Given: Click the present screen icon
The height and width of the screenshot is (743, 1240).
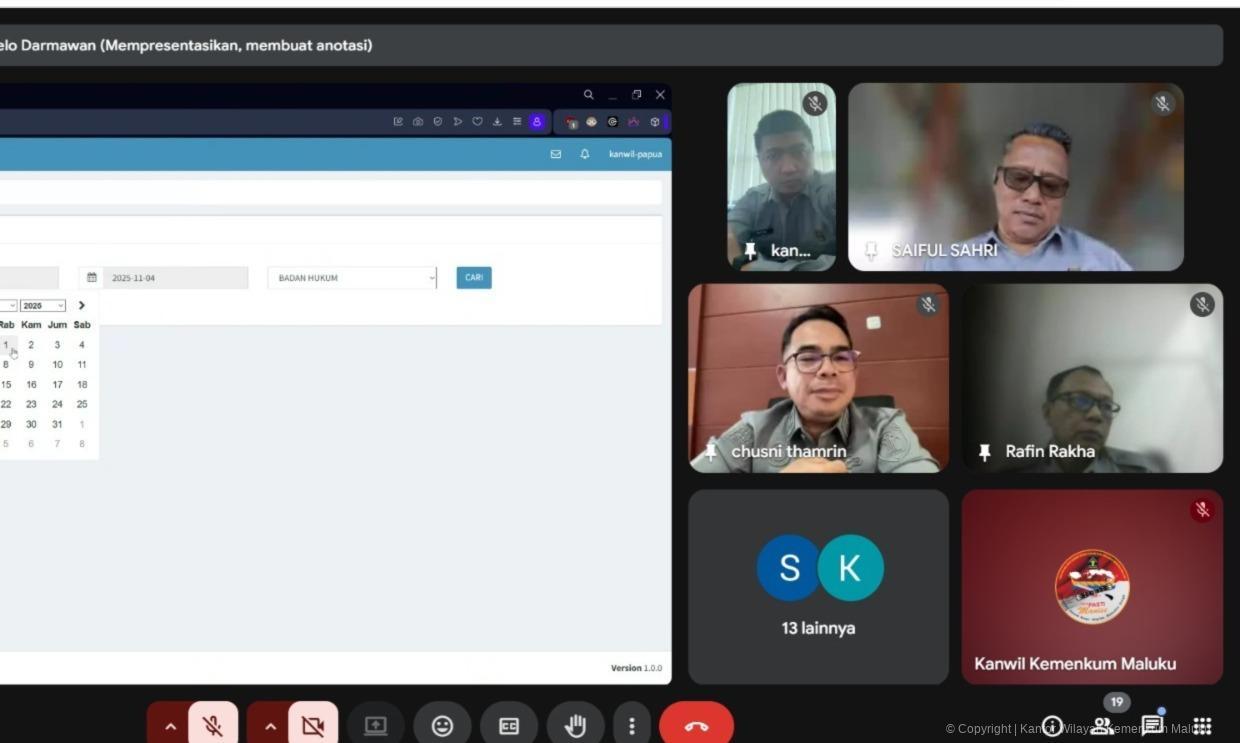Looking at the screenshot, I should [375, 726].
